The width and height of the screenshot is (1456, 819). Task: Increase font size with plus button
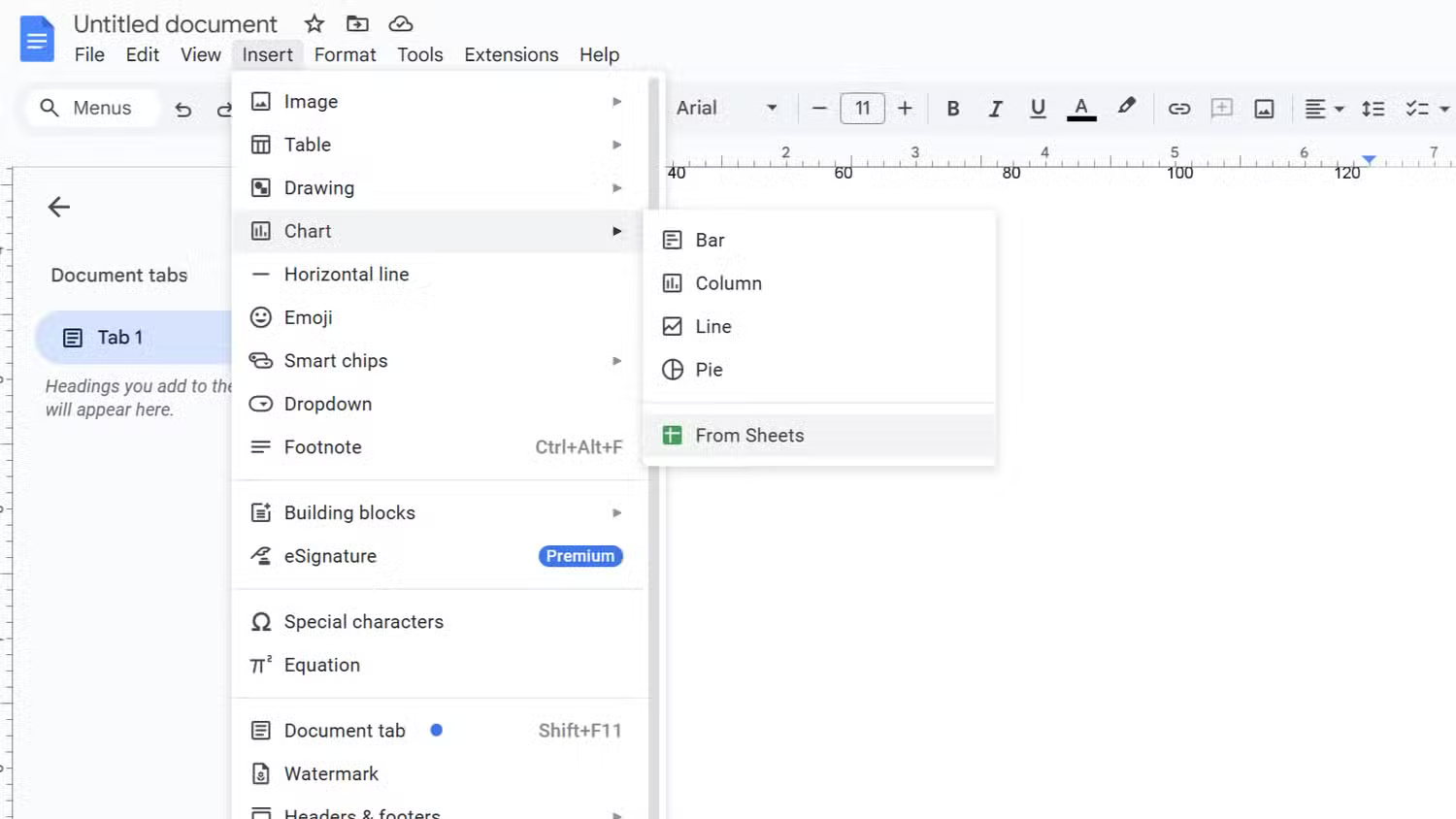pos(905,108)
